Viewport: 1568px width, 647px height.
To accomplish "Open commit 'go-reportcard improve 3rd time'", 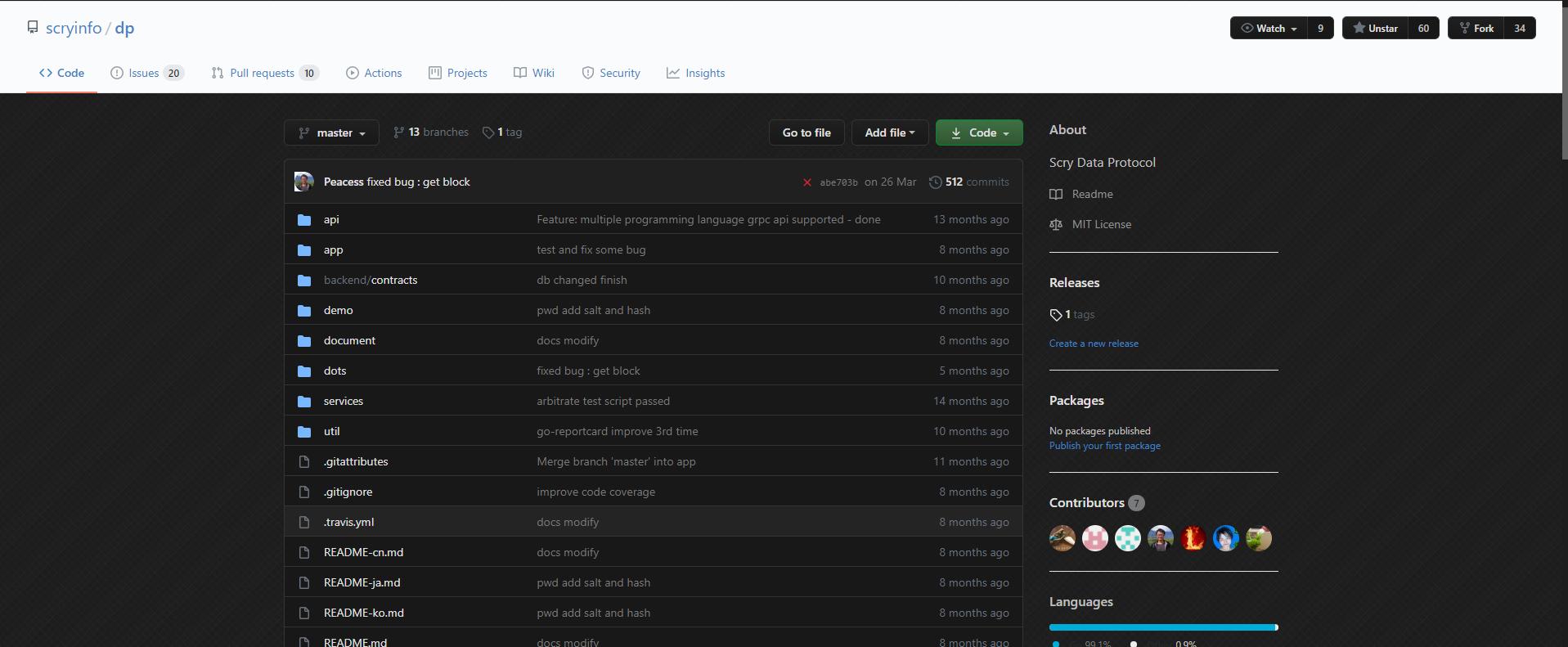I will (618, 431).
